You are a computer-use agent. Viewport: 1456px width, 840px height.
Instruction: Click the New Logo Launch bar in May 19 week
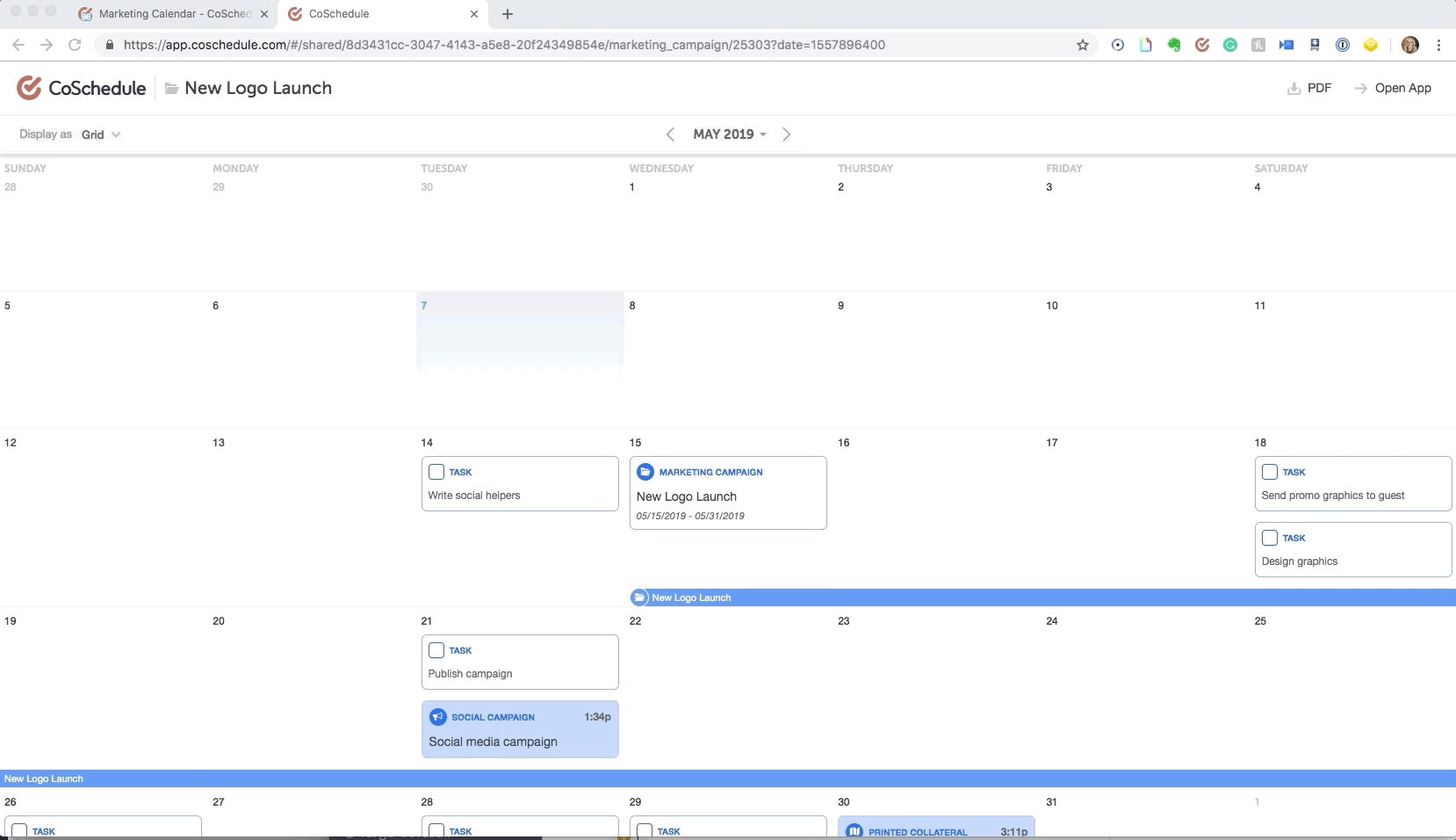point(728,778)
